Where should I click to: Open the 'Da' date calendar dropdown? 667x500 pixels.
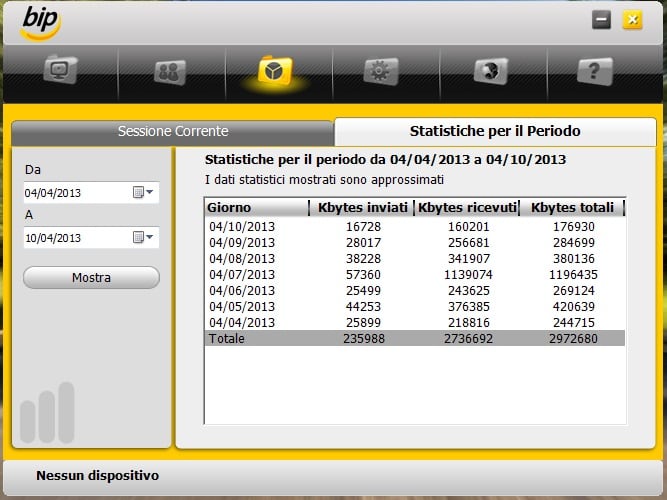(x=143, y=193)
